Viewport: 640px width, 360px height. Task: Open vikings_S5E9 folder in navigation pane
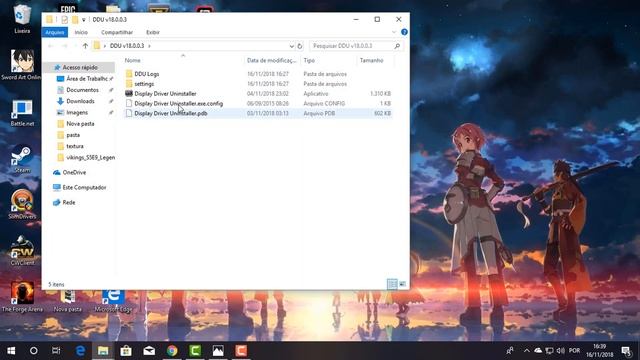[x=90, y=157]
